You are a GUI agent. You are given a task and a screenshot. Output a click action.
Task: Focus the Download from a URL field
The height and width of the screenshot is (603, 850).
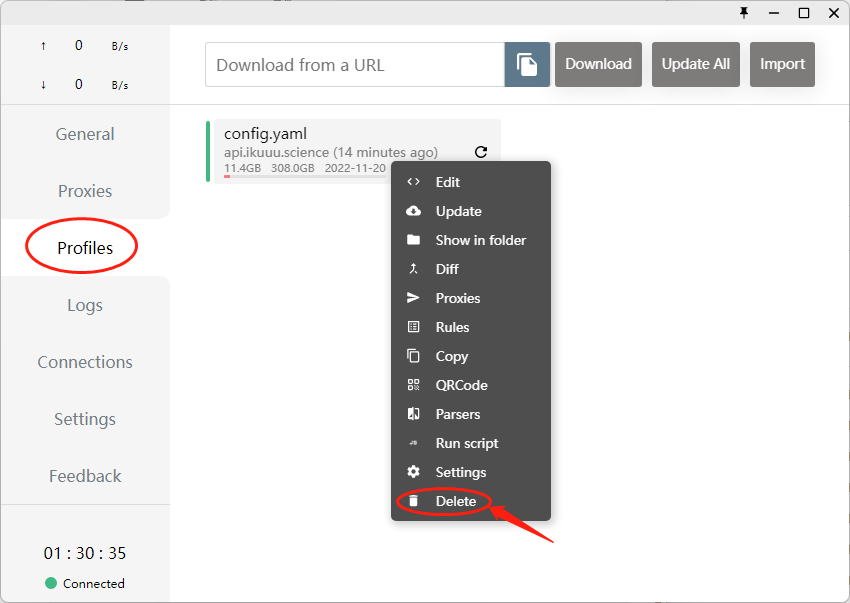[x=355, y=65]
